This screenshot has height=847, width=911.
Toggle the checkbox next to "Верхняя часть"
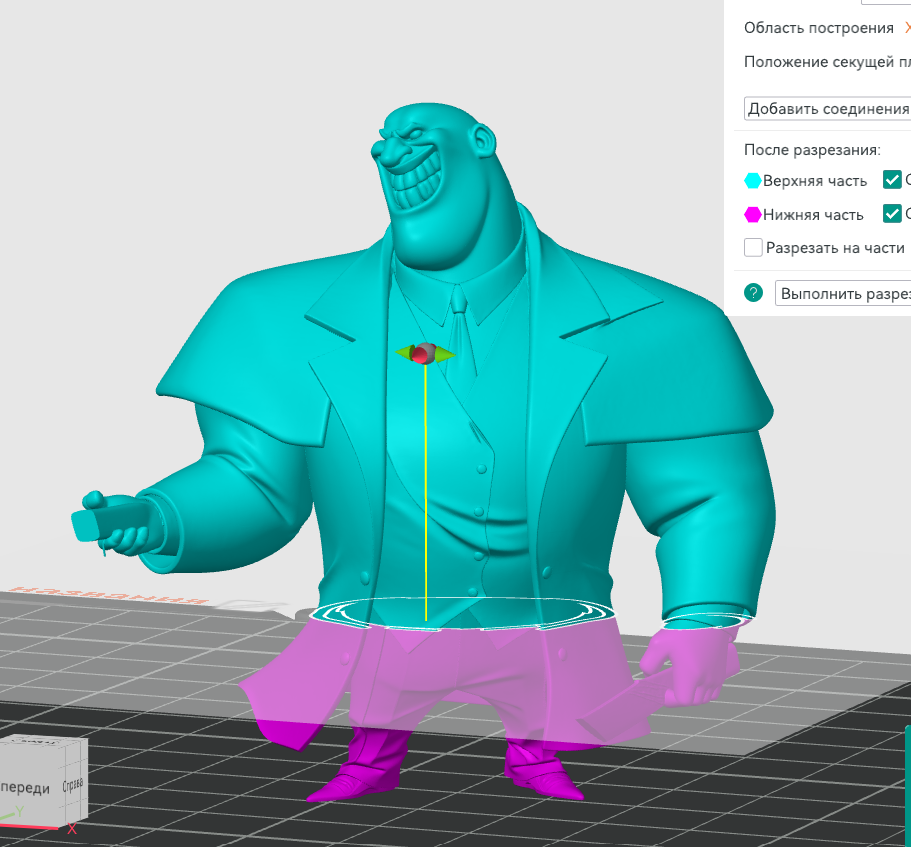click(x=892, y=180)
